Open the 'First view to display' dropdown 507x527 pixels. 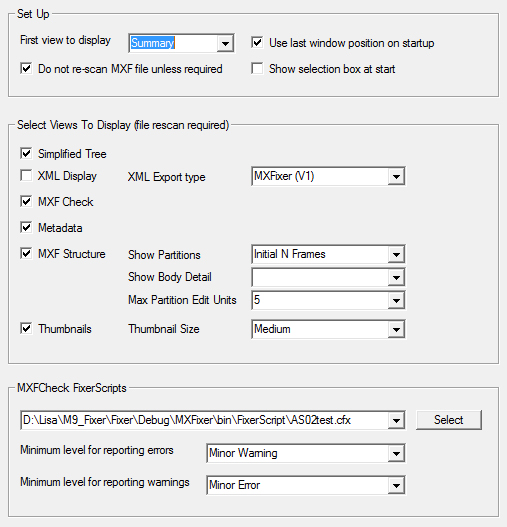tap(225, 43)
